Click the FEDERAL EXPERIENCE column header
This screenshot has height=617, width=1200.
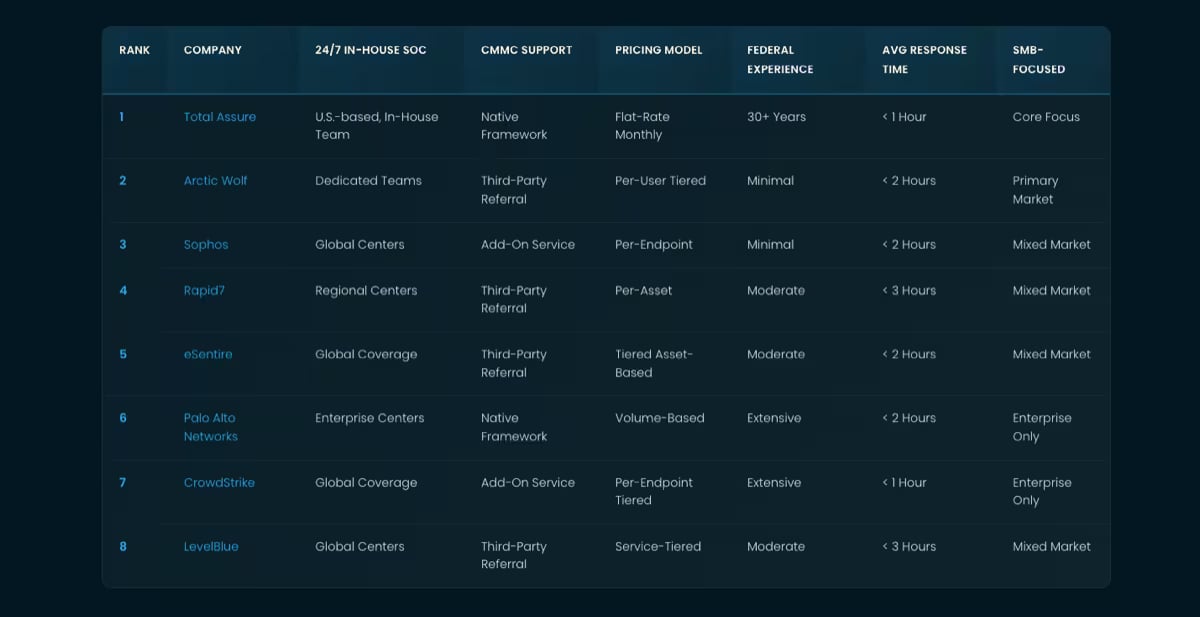pos(780,60)
